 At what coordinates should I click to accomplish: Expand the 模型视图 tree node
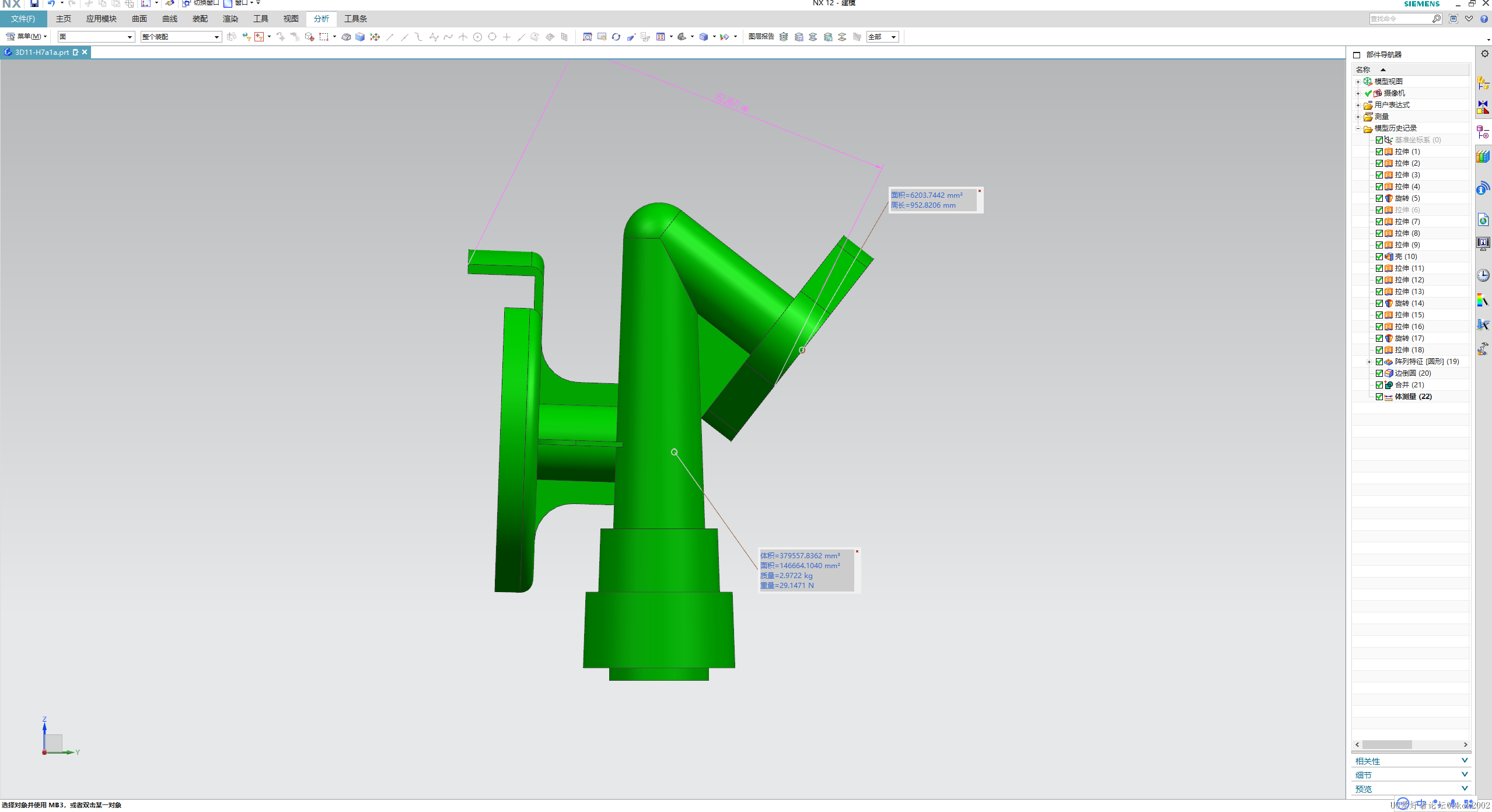pos(1358,82)
